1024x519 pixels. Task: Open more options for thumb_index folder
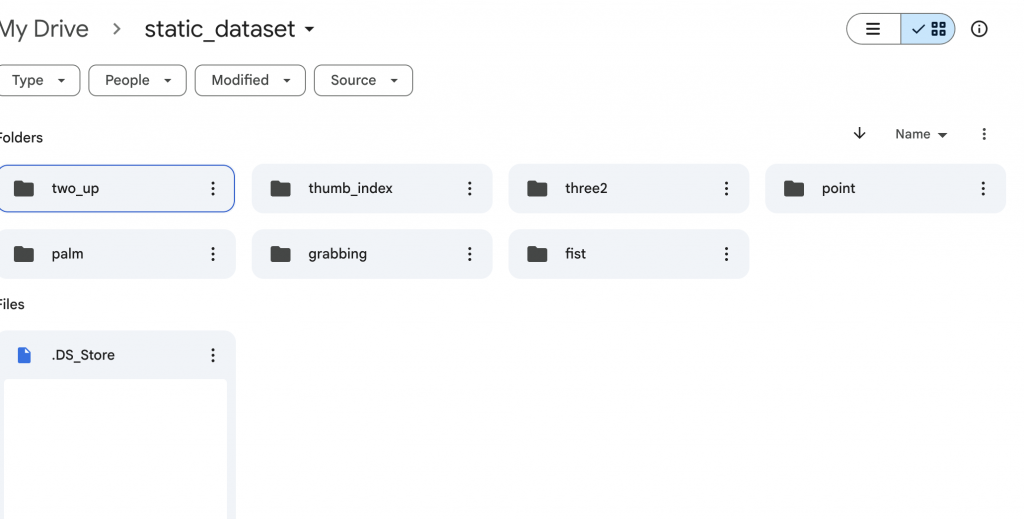(x=470, y=189)
